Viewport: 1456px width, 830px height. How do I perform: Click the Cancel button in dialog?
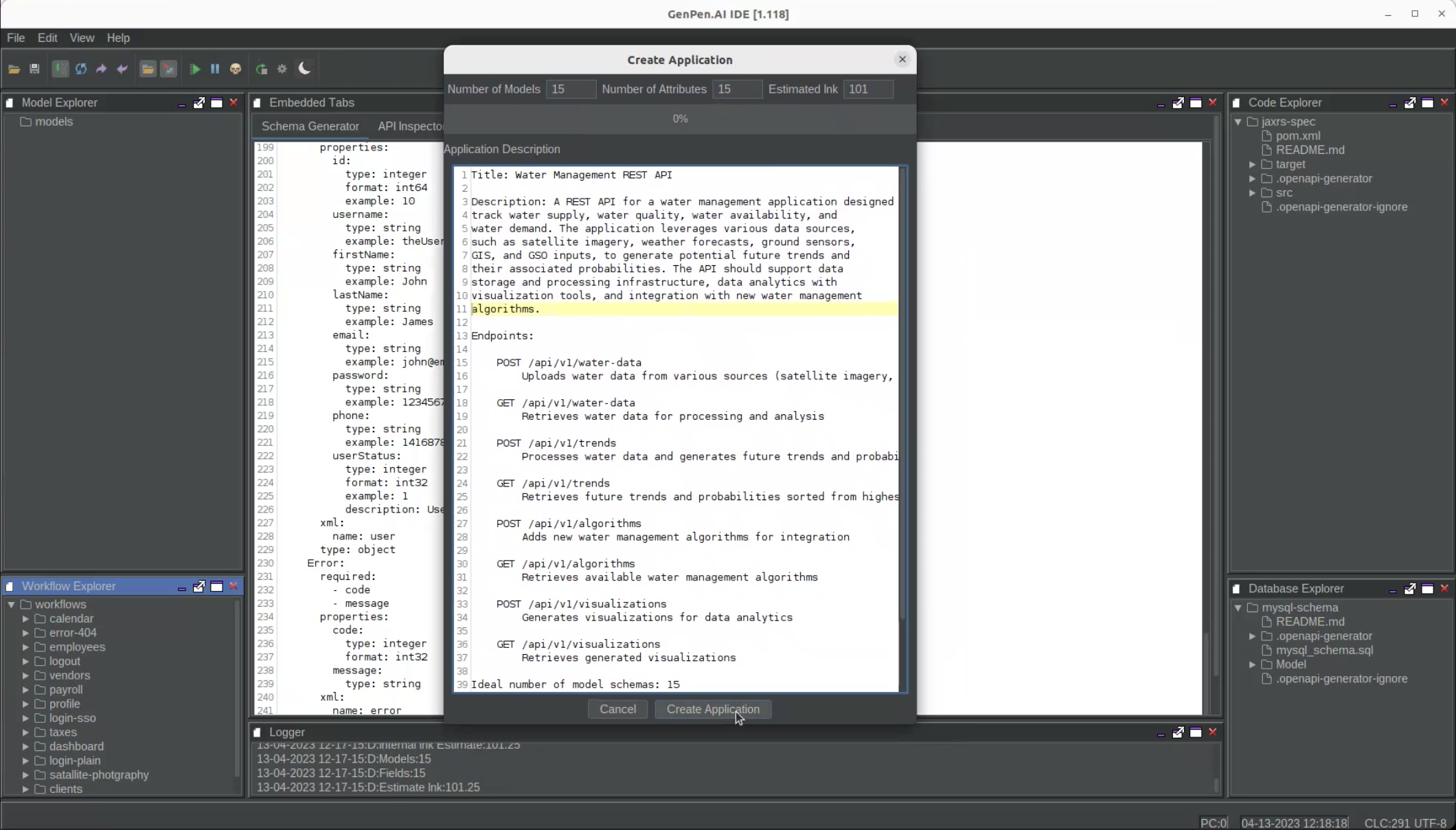point(617,709)
